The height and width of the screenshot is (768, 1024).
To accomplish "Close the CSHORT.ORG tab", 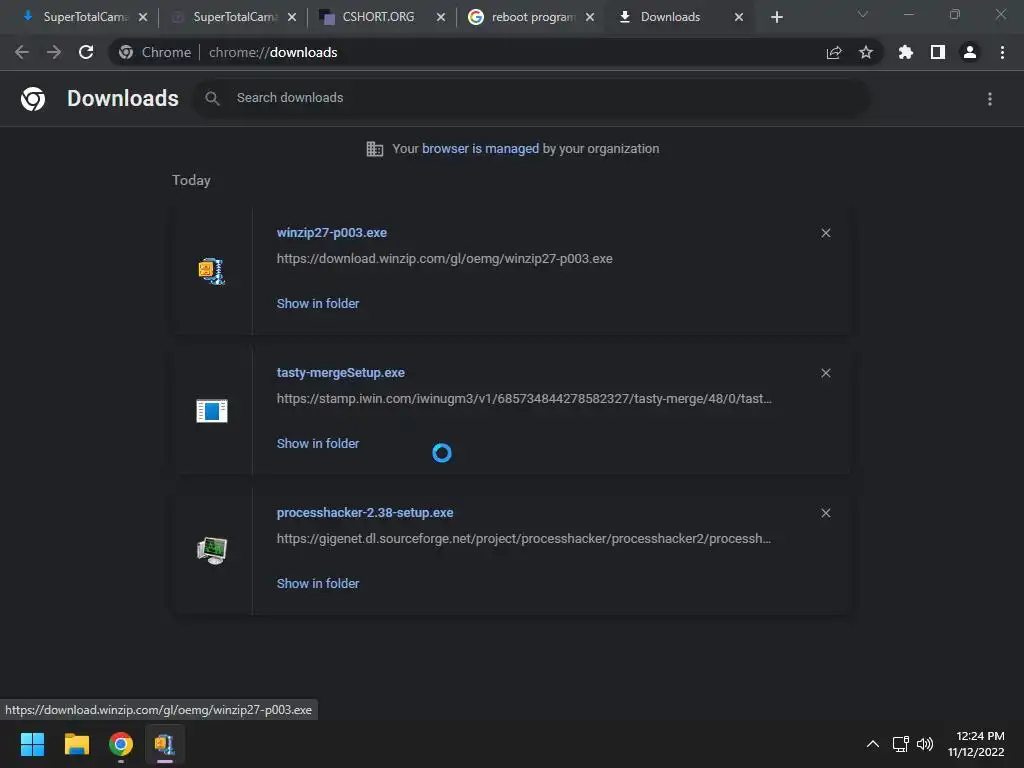I will (x=441, y=17).
